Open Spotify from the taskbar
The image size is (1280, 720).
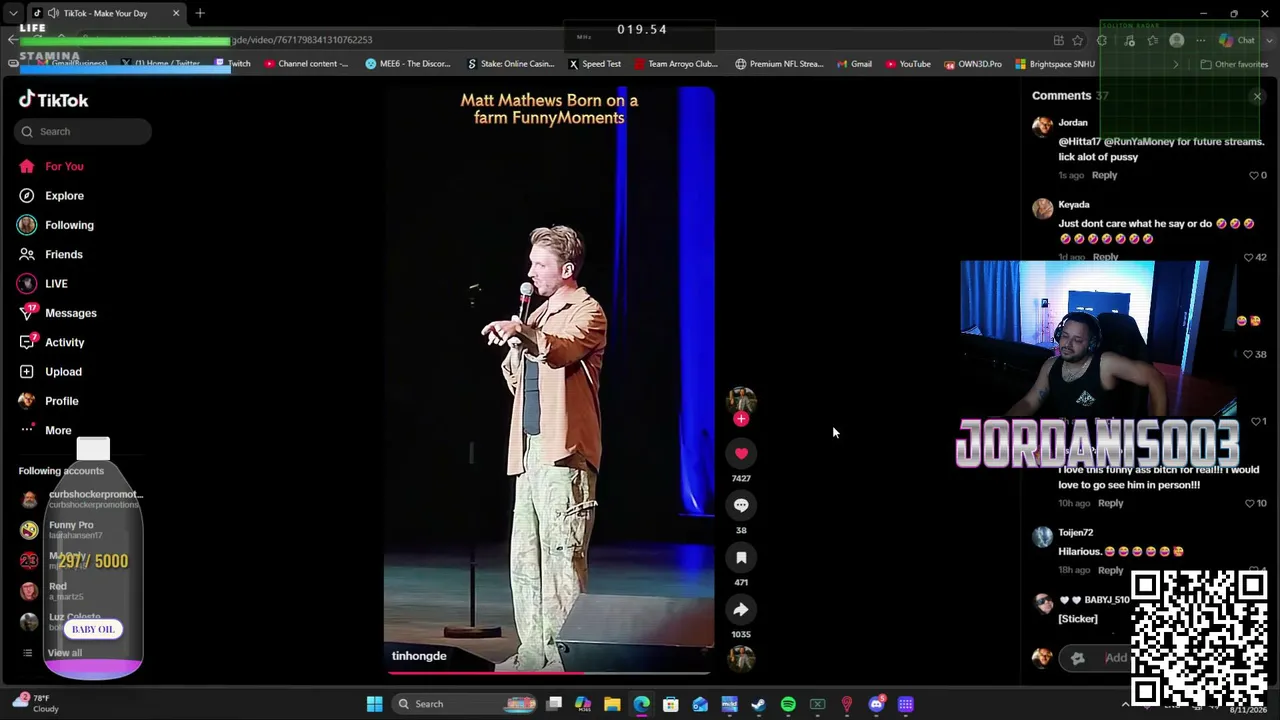tap(788, 704)
